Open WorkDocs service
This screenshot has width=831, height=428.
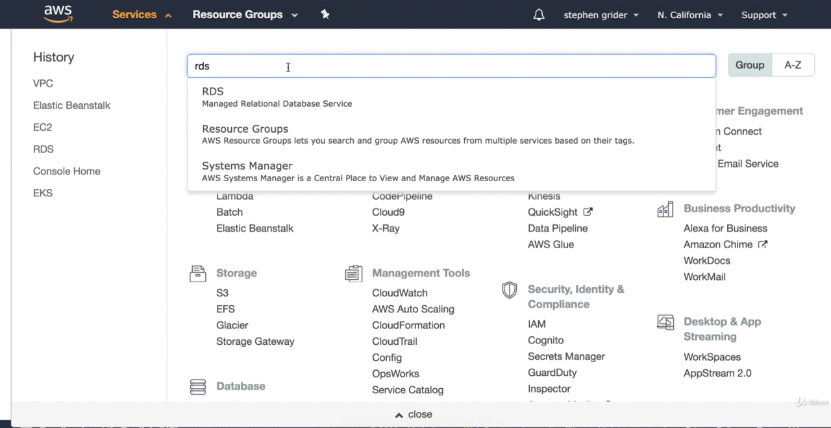tap(707, 261)
